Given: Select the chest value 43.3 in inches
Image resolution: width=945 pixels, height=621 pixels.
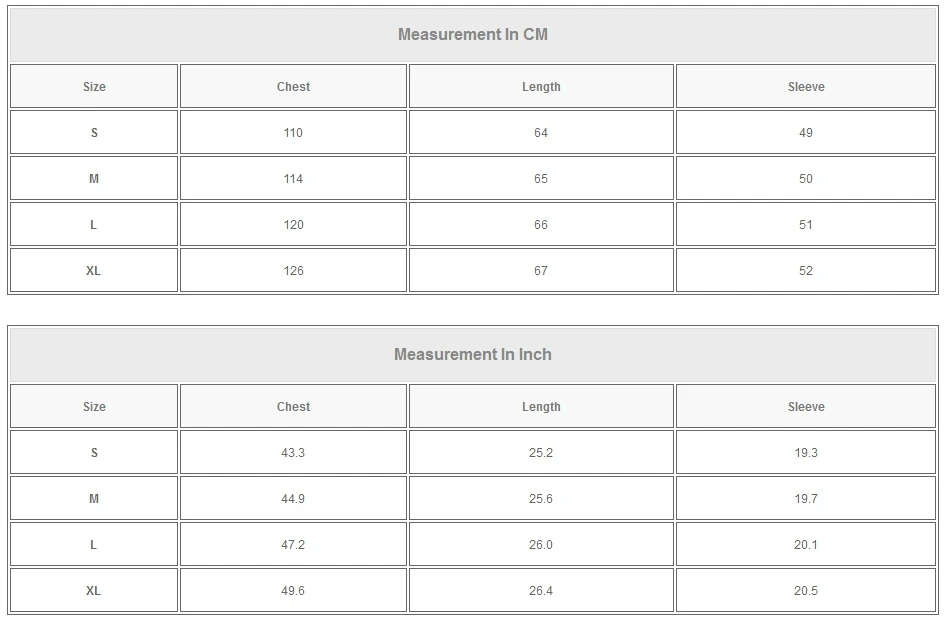Looking at the screenshot, I should point(293,453).
